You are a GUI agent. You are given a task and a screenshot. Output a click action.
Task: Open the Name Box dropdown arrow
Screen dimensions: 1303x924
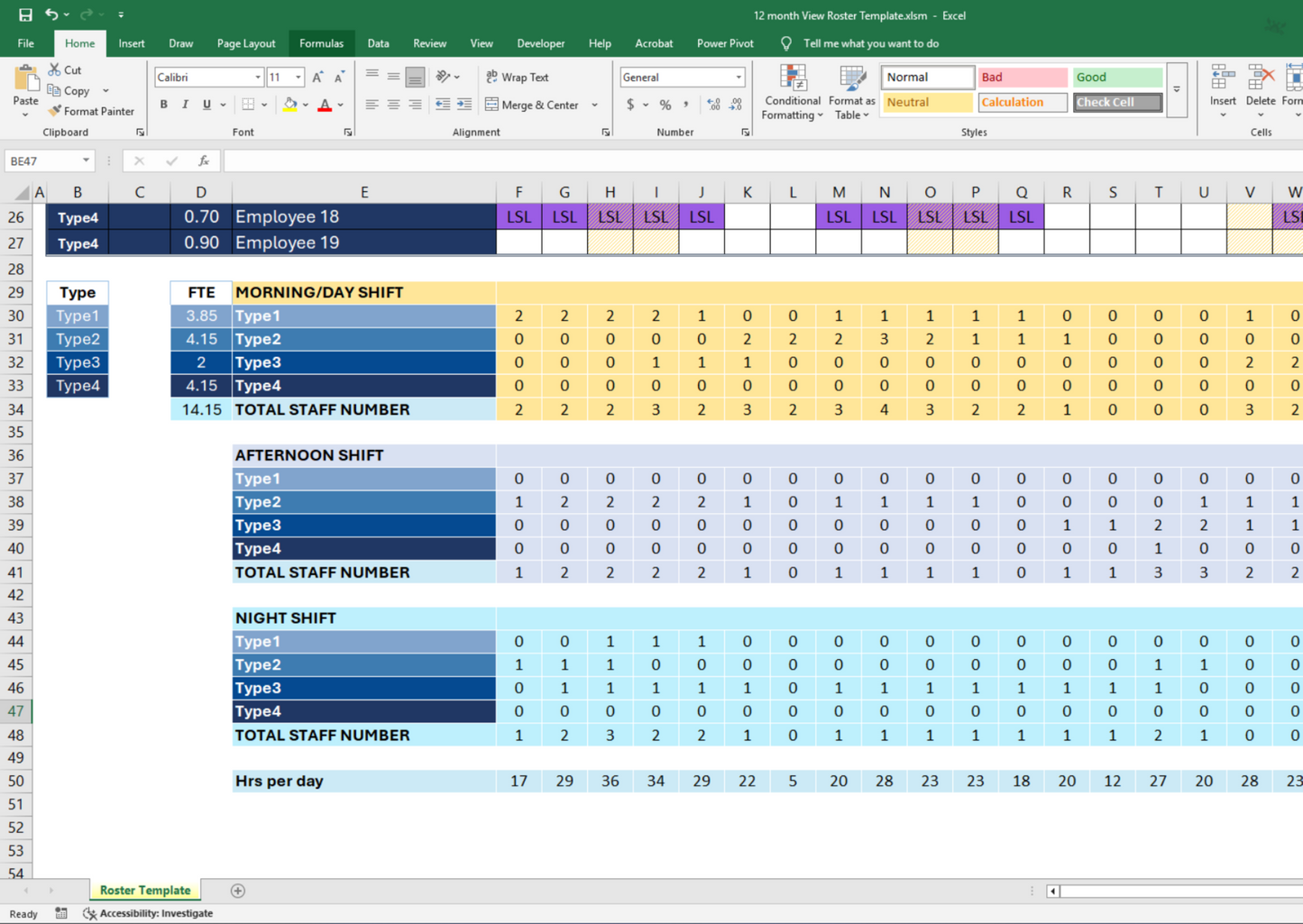pyautogui.click(x=86, y=160)
